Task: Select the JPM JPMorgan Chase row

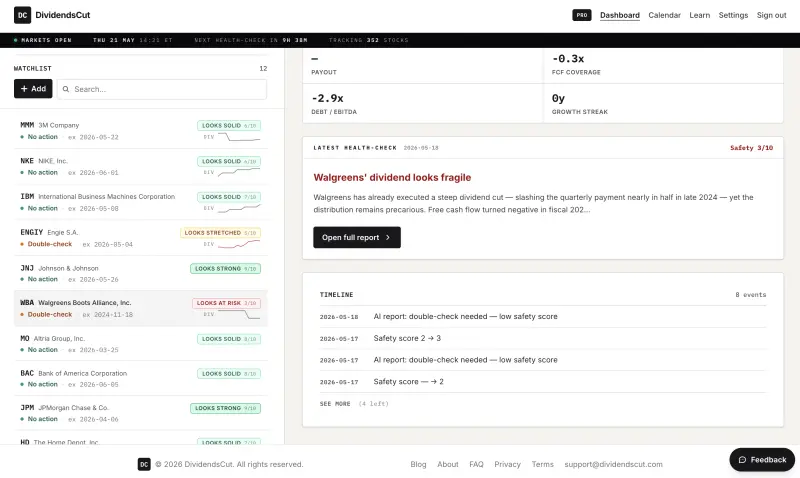Action: point(141,413)
